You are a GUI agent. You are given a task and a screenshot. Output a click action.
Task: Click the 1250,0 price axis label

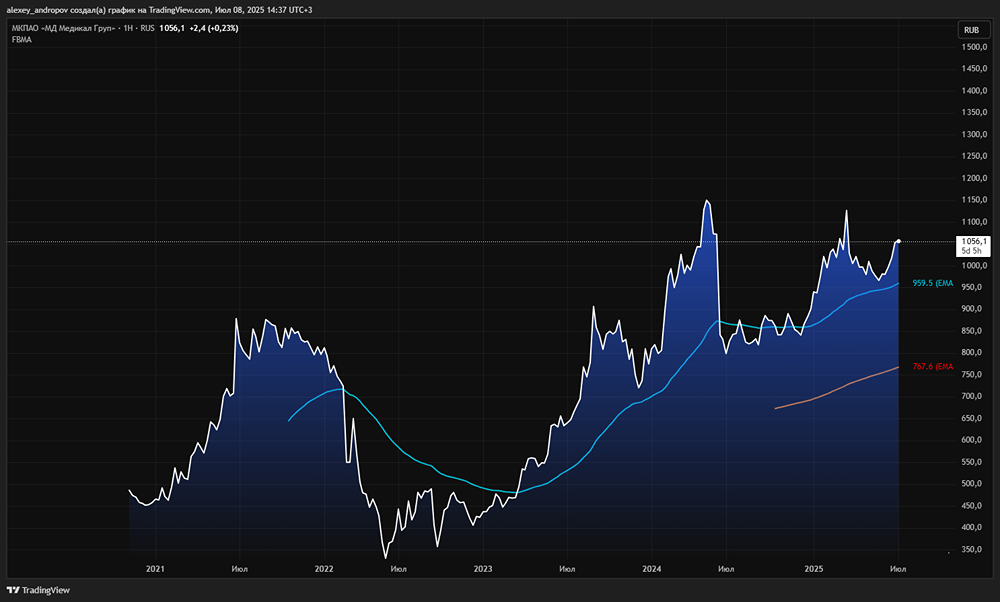point(974,156)
